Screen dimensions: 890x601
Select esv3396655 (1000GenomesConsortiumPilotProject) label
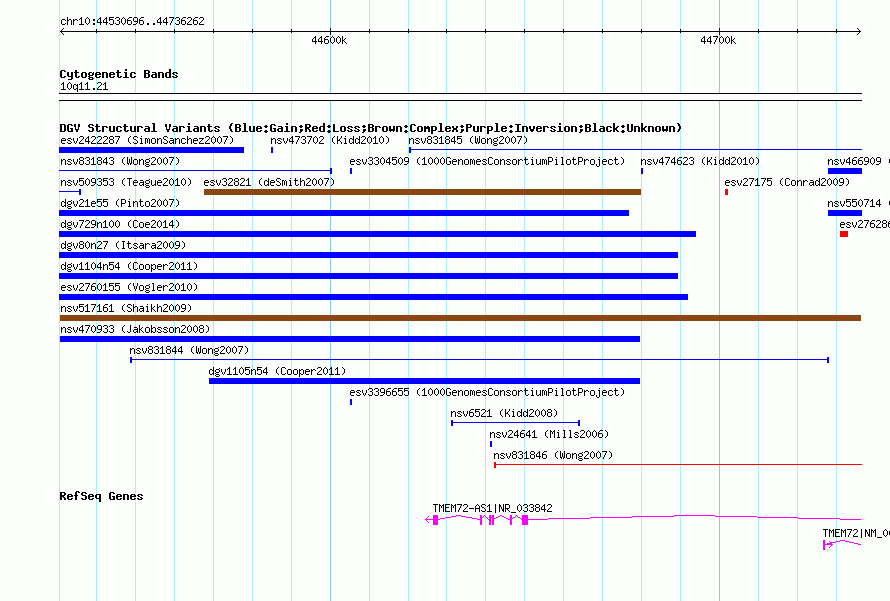pos(487,392)
